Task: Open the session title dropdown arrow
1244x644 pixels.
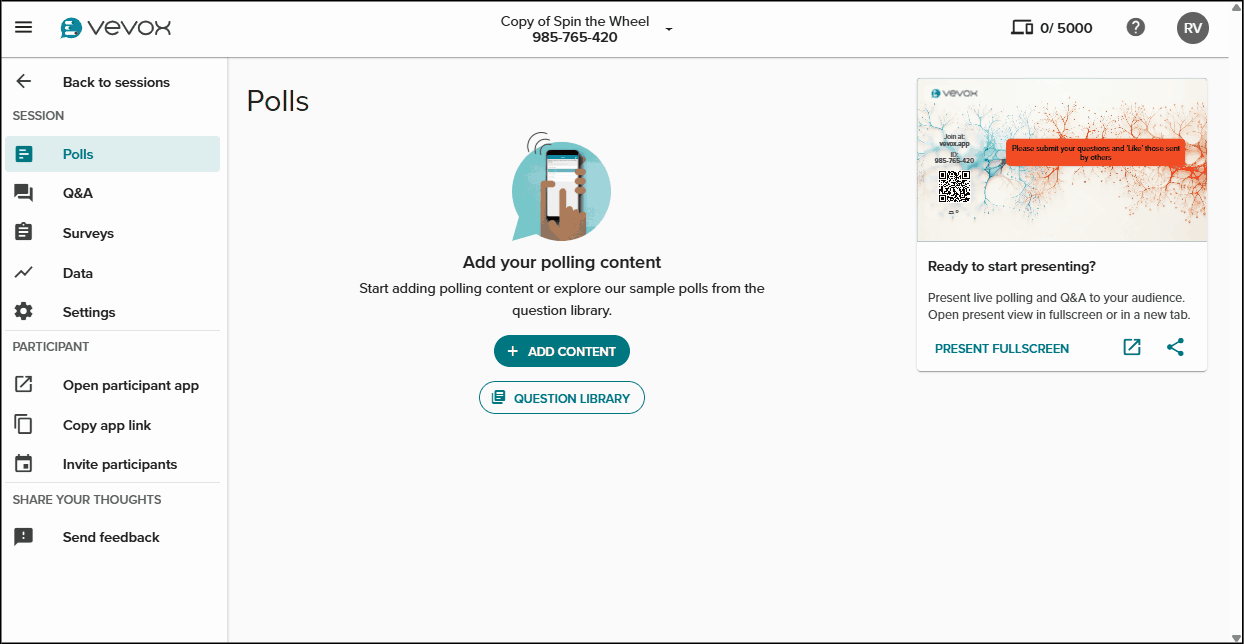Action: click(668, 30)
